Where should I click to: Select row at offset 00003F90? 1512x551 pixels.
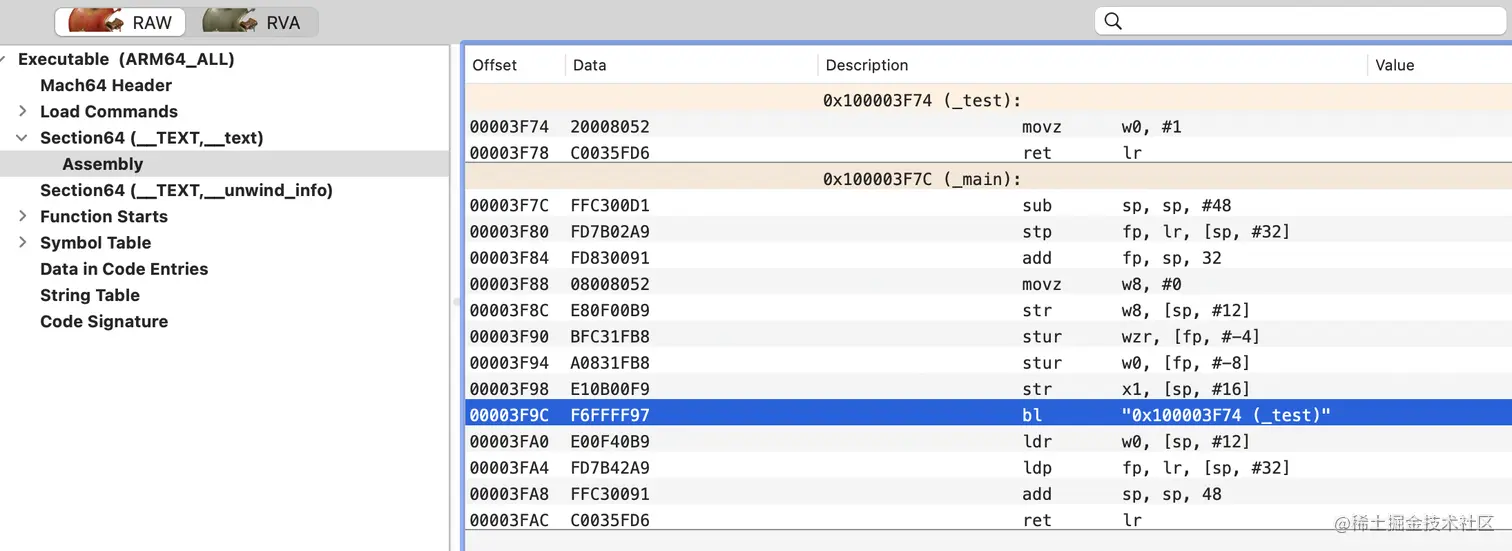[x=988, y=336]
